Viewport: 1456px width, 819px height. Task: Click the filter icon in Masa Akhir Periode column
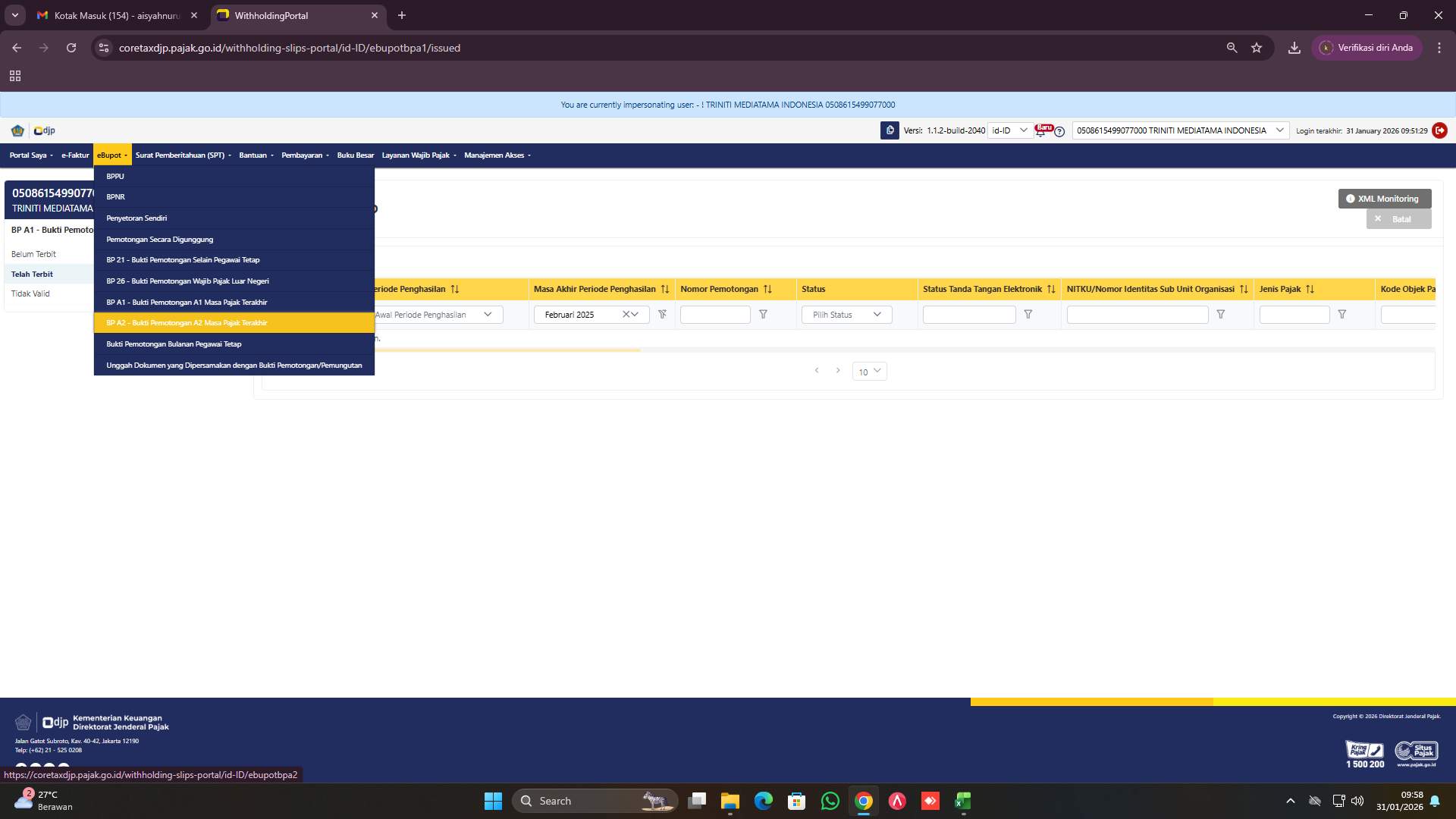662,314
